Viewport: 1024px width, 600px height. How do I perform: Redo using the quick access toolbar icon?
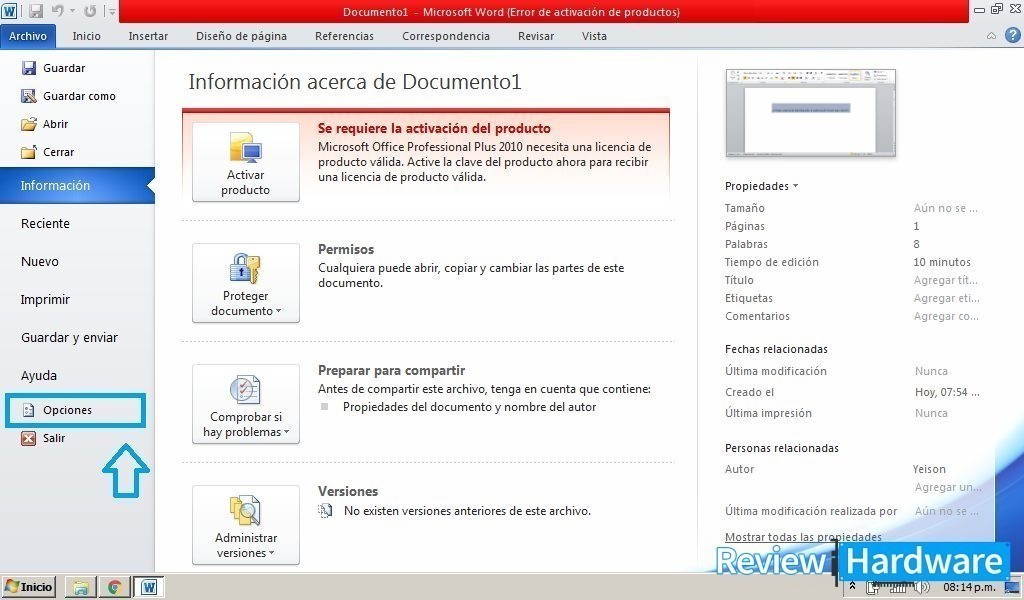[90, 11]
